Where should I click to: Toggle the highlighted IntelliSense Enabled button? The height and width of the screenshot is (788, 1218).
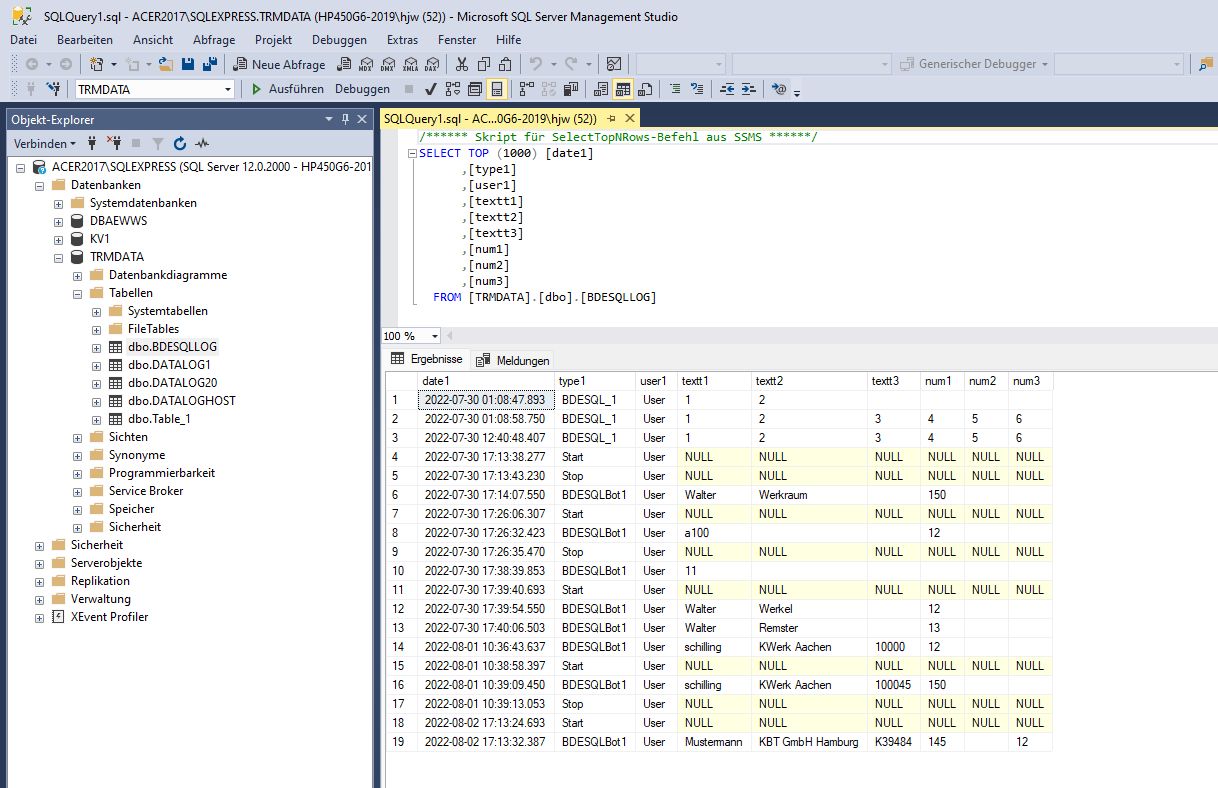pos(497,89)
